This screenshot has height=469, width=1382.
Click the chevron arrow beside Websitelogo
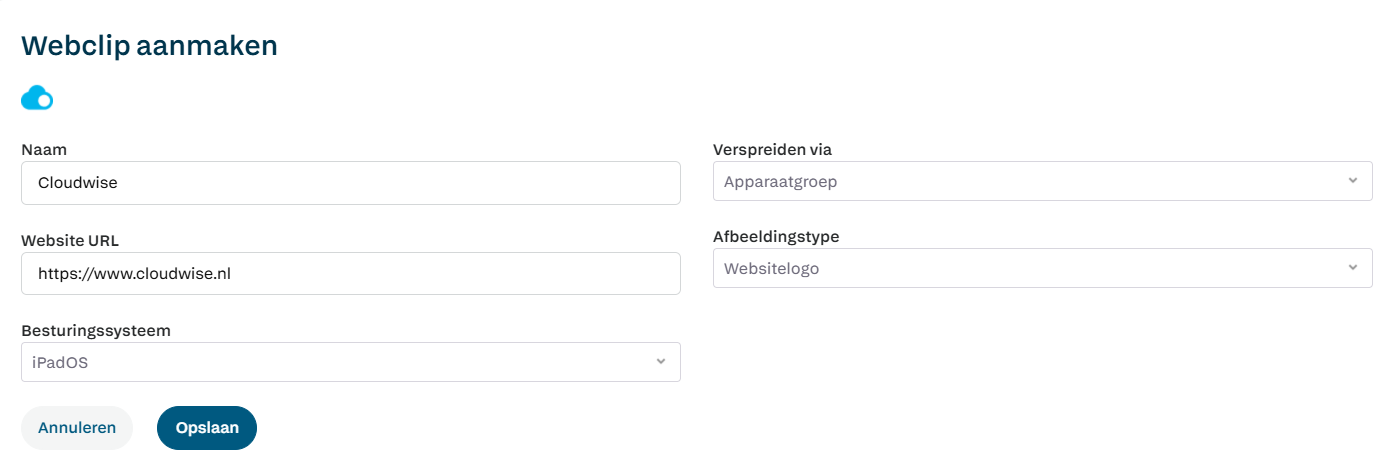click(x=1352, y=268)
